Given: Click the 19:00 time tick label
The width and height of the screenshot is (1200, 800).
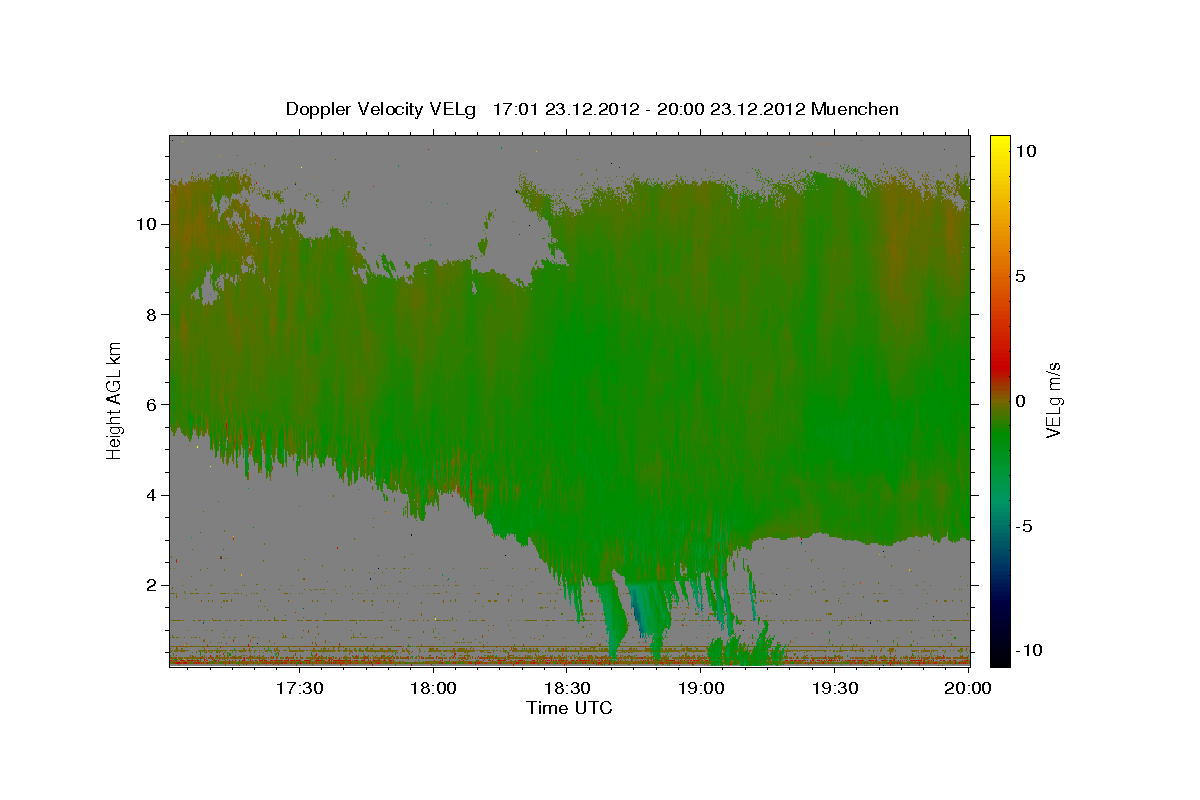Looking at the screenshot, I should click(x=701, y=688).
